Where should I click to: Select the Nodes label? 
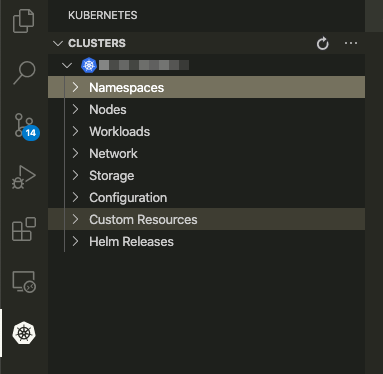[x=108, y=110]
